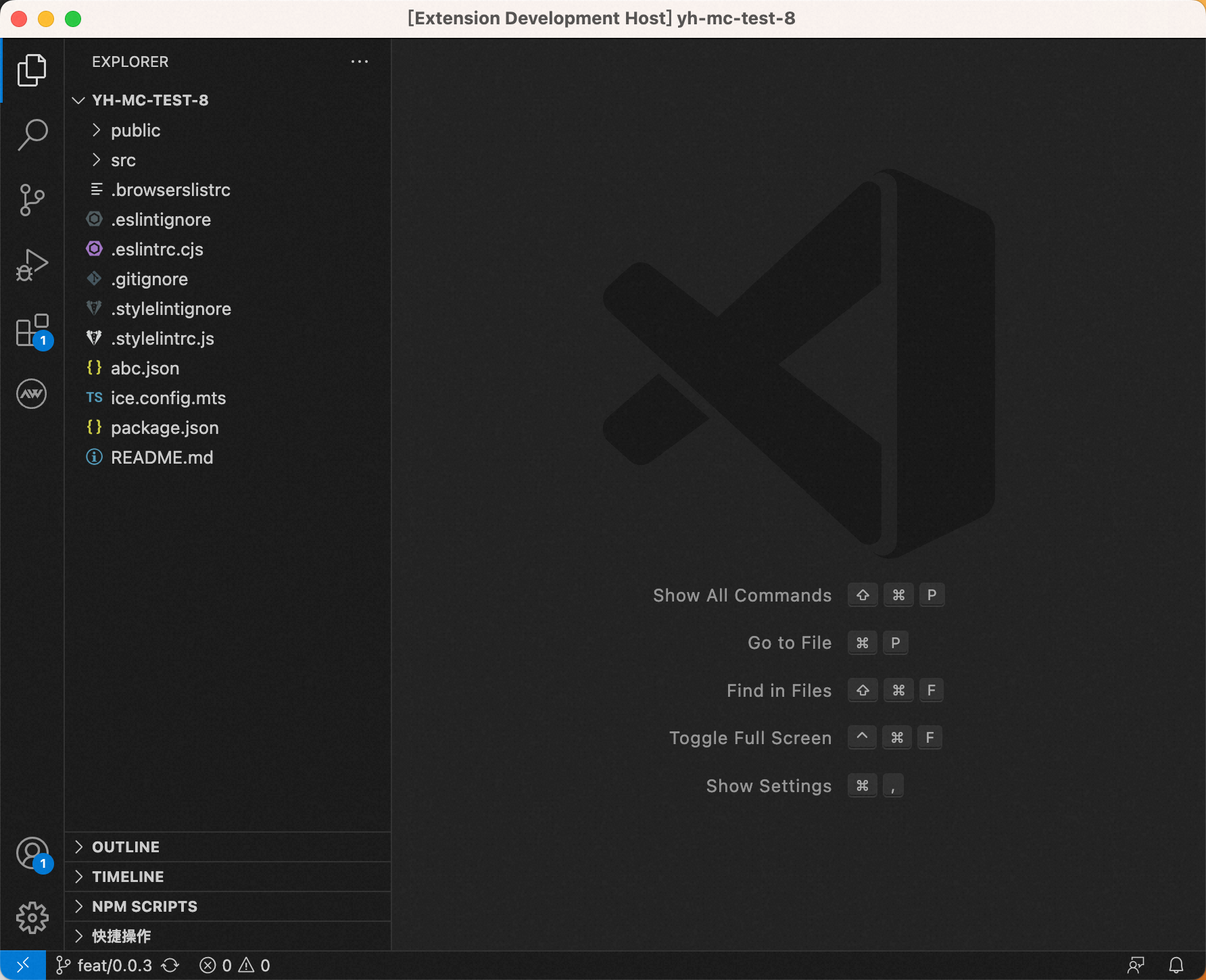Expand the src folder
Image resolution: width=1206 pixels, height=980 pixels.
coord(228,160)
